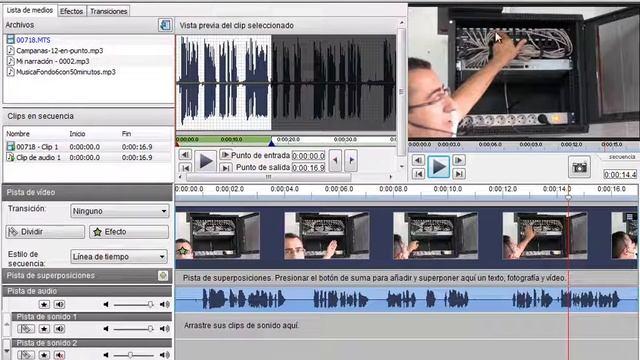Click the first video thumbnail on timeline
The image size is (640, 360).
point(218,236)
